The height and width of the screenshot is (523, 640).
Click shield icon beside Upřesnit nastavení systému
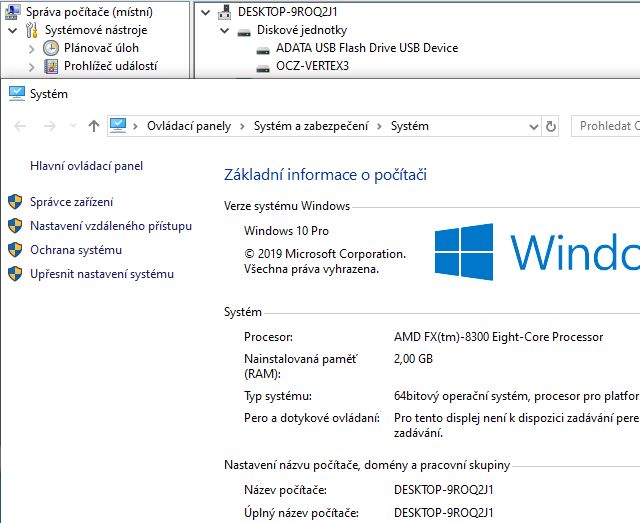[x=15, y=274]
